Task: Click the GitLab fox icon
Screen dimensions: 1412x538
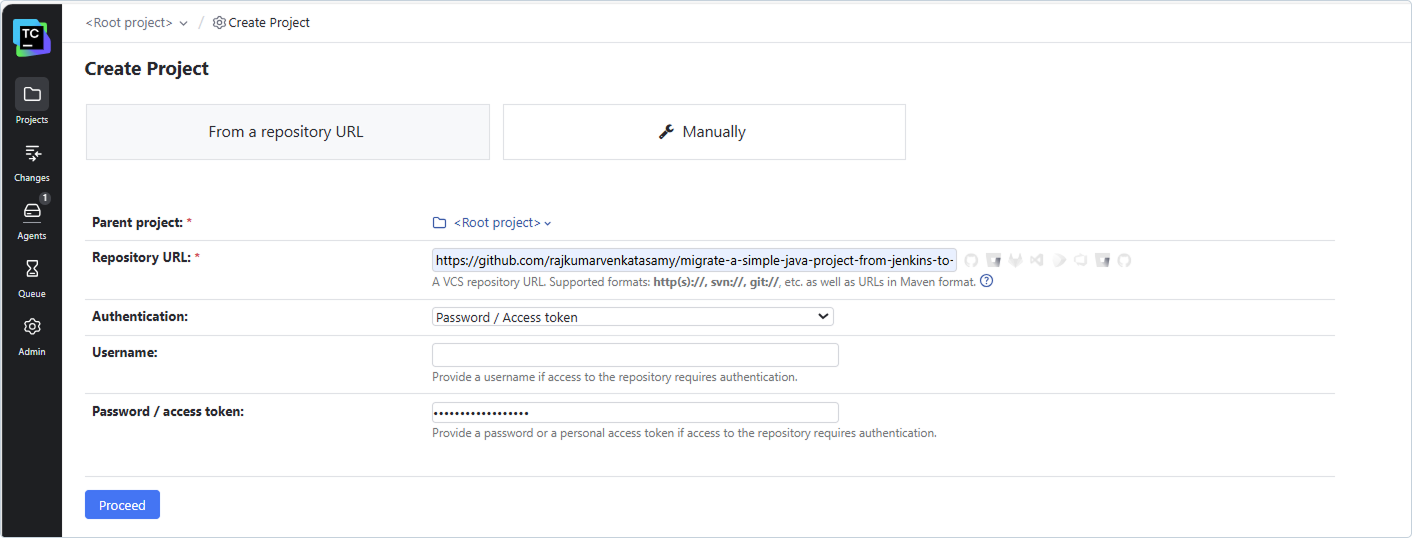Action: click(x=1015, y=260)
